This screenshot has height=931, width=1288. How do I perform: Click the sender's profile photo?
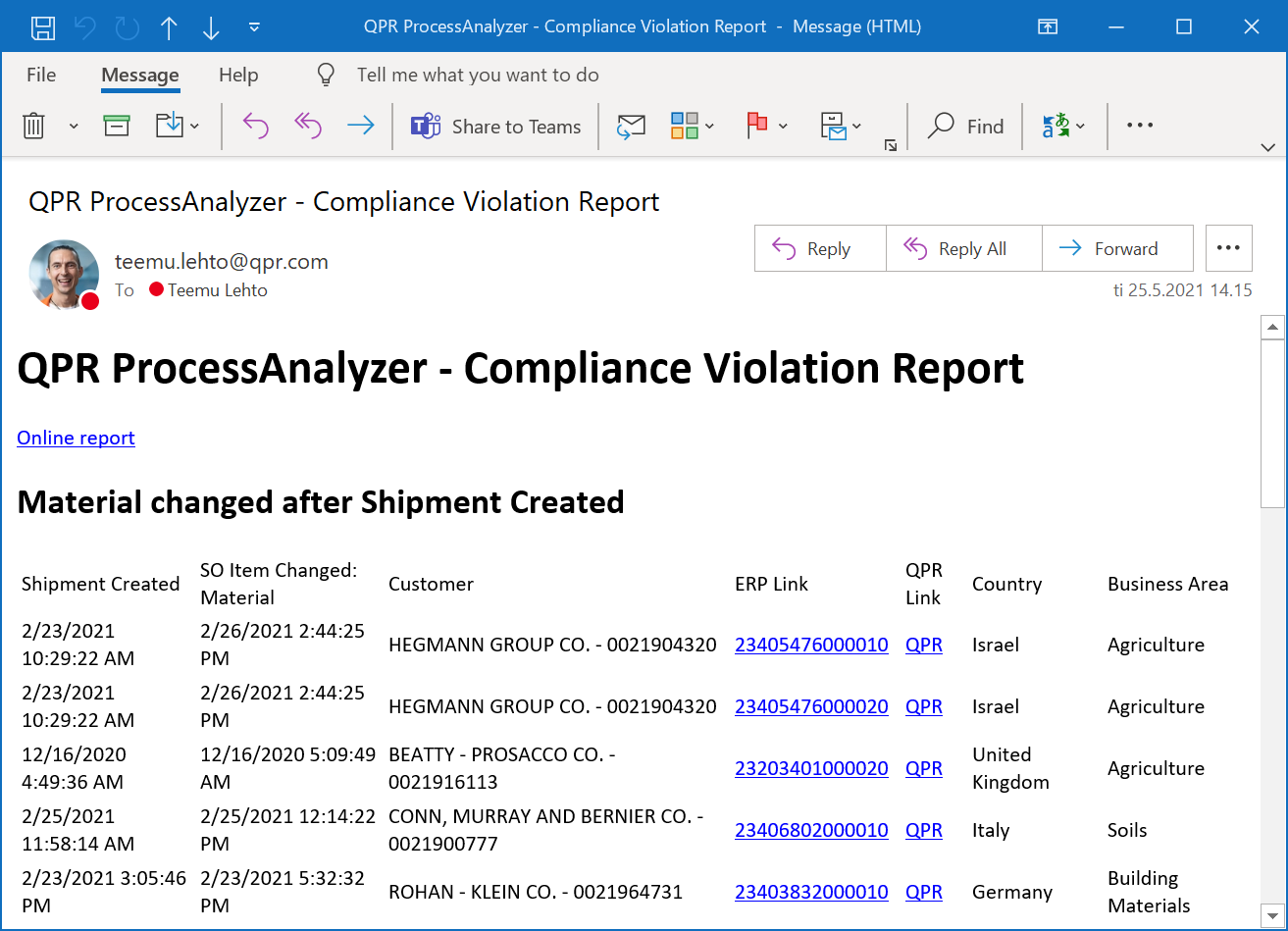(64, 275)
